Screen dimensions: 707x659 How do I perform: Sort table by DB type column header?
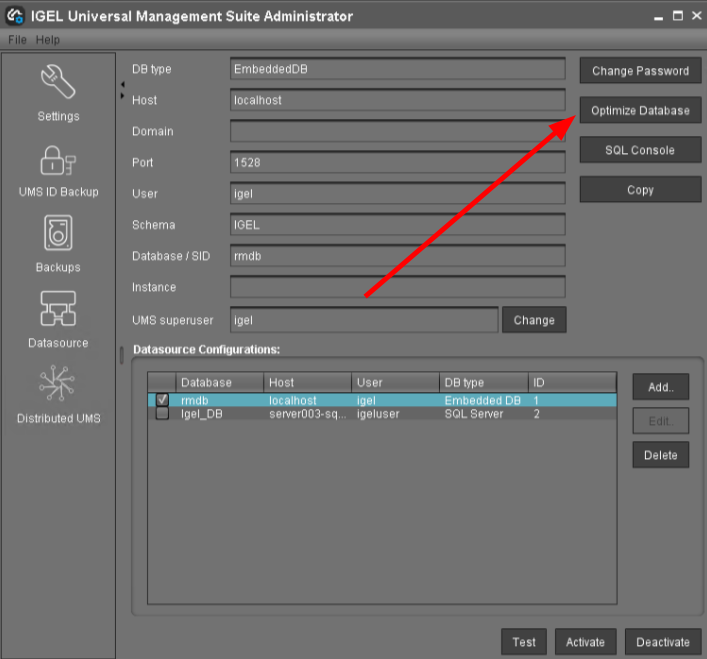[x=483, y=383]
